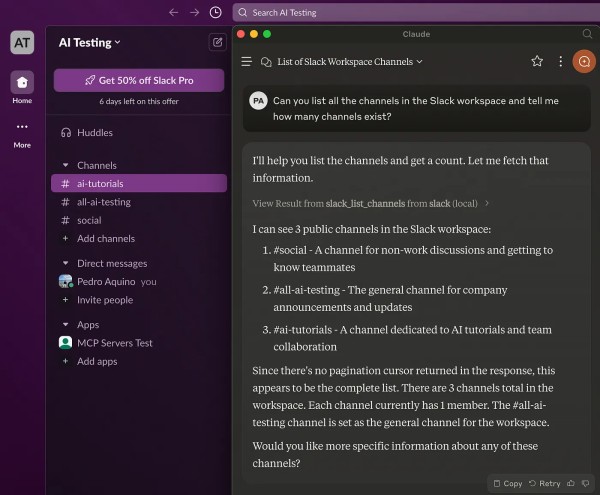Click the "#ai-tutorials" list item in Claude's response
The width and height of the screenshot is (600, 495).
407,338
